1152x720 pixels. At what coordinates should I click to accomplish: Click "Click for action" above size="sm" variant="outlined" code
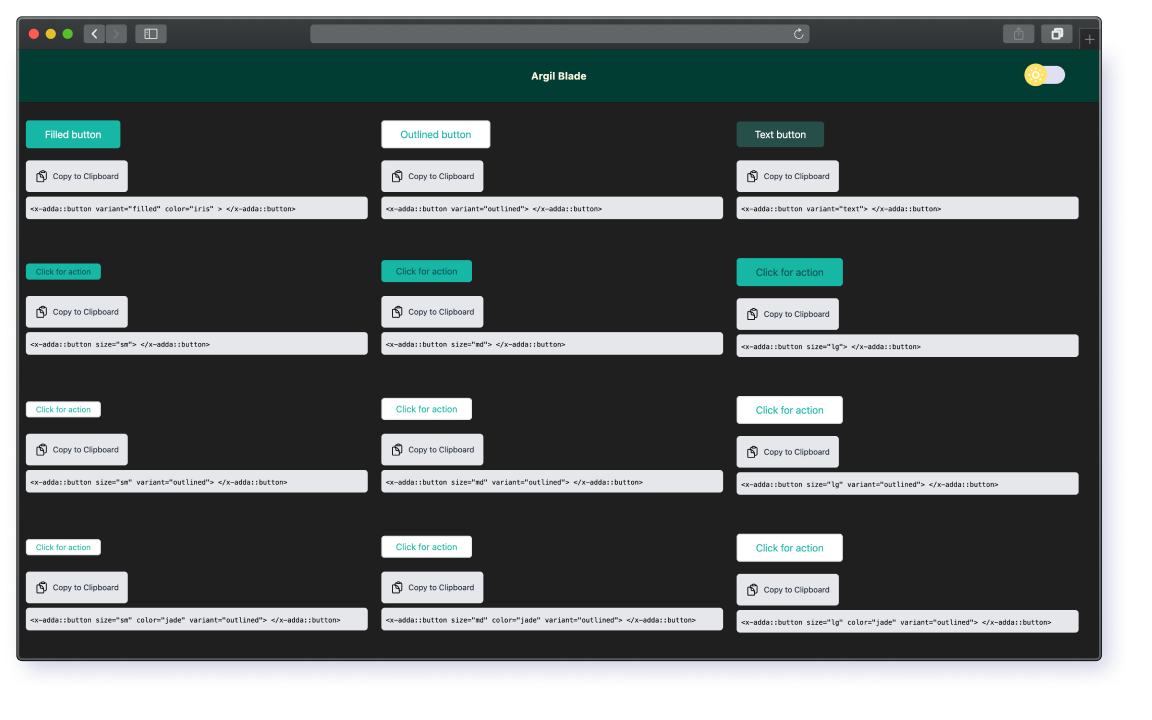point(63,409)
